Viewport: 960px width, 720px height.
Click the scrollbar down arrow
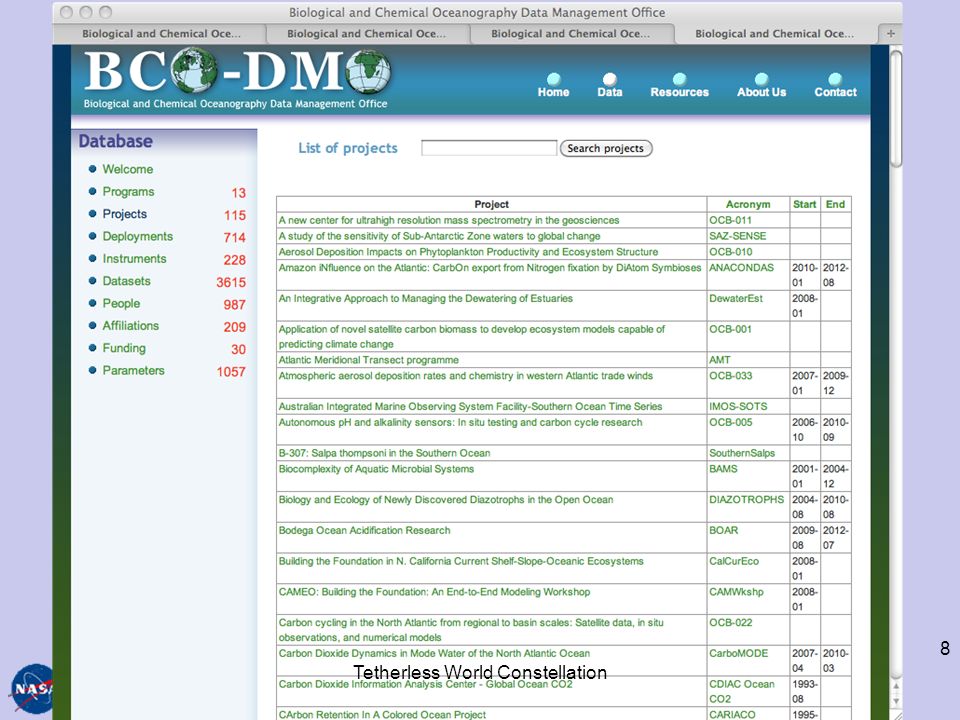pos(896,701)
